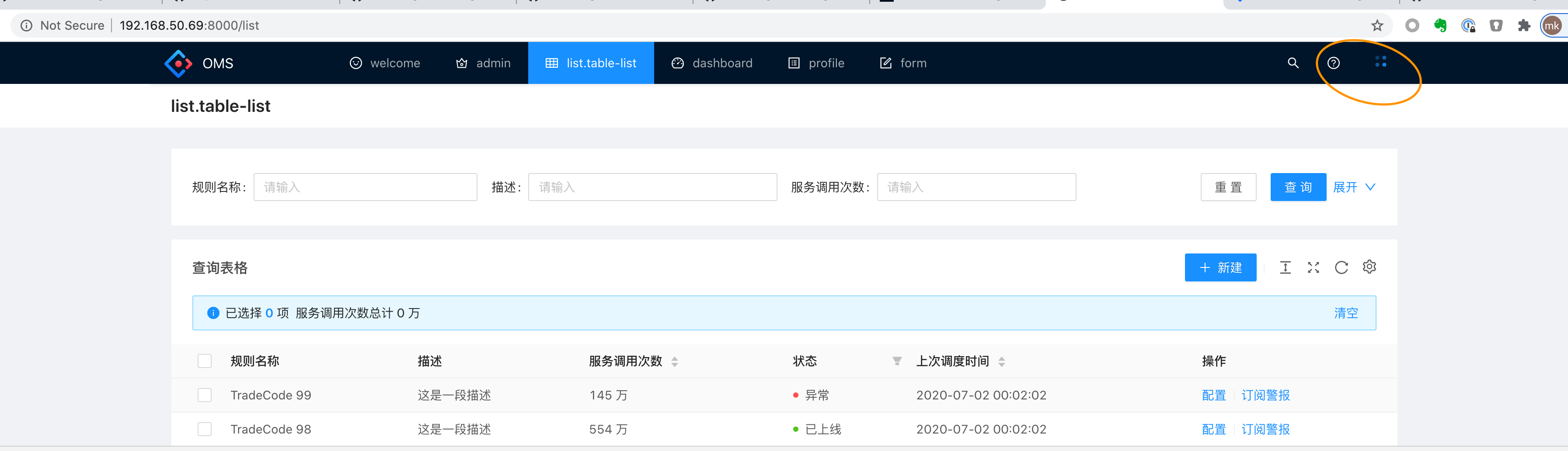Open the dashboard menu item

[711, 62]
